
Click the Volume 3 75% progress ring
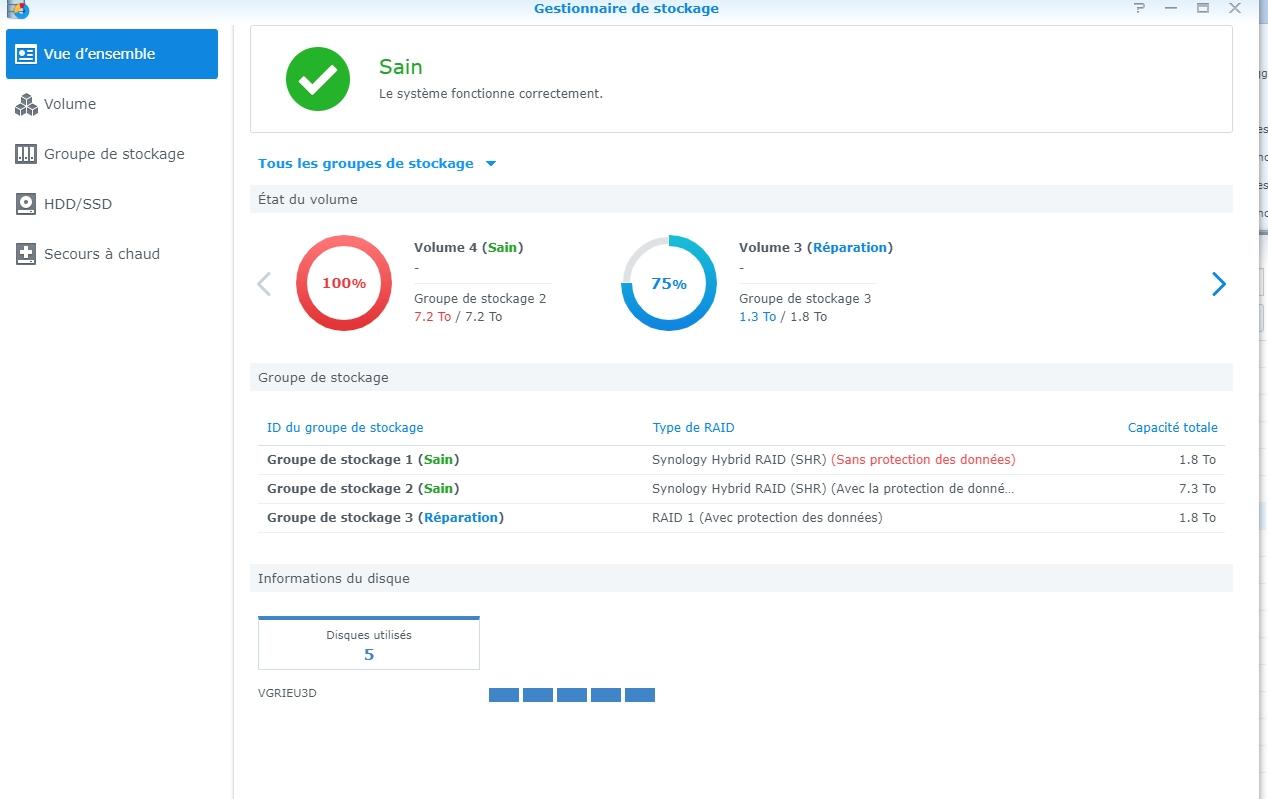(x=668, y=283)
